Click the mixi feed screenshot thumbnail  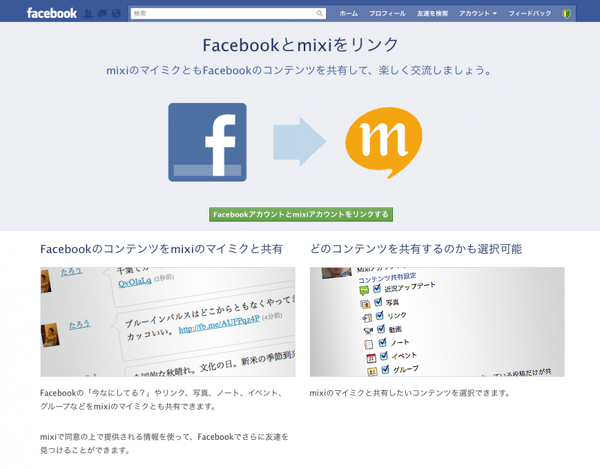click(168, 322)
